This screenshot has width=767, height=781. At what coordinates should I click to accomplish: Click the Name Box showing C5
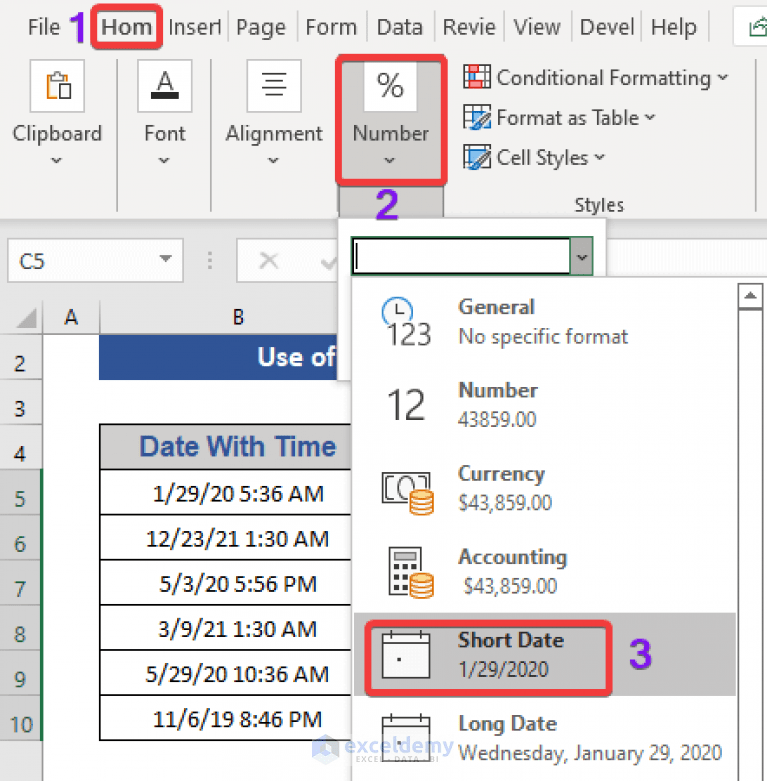95,260
